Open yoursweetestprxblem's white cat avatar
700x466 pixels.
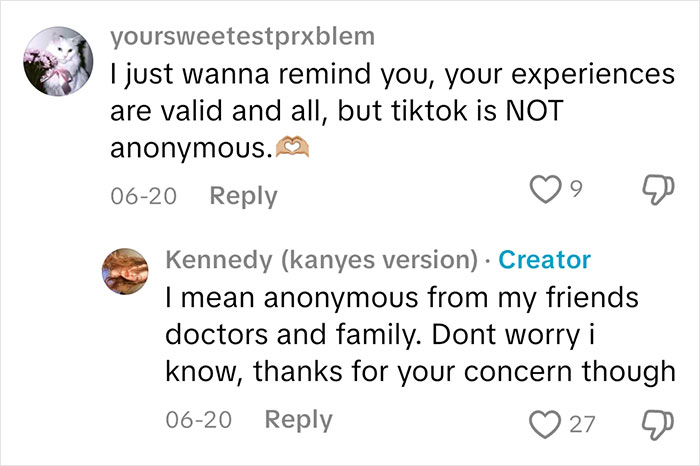pyautogui.click(x=58, y=61)
